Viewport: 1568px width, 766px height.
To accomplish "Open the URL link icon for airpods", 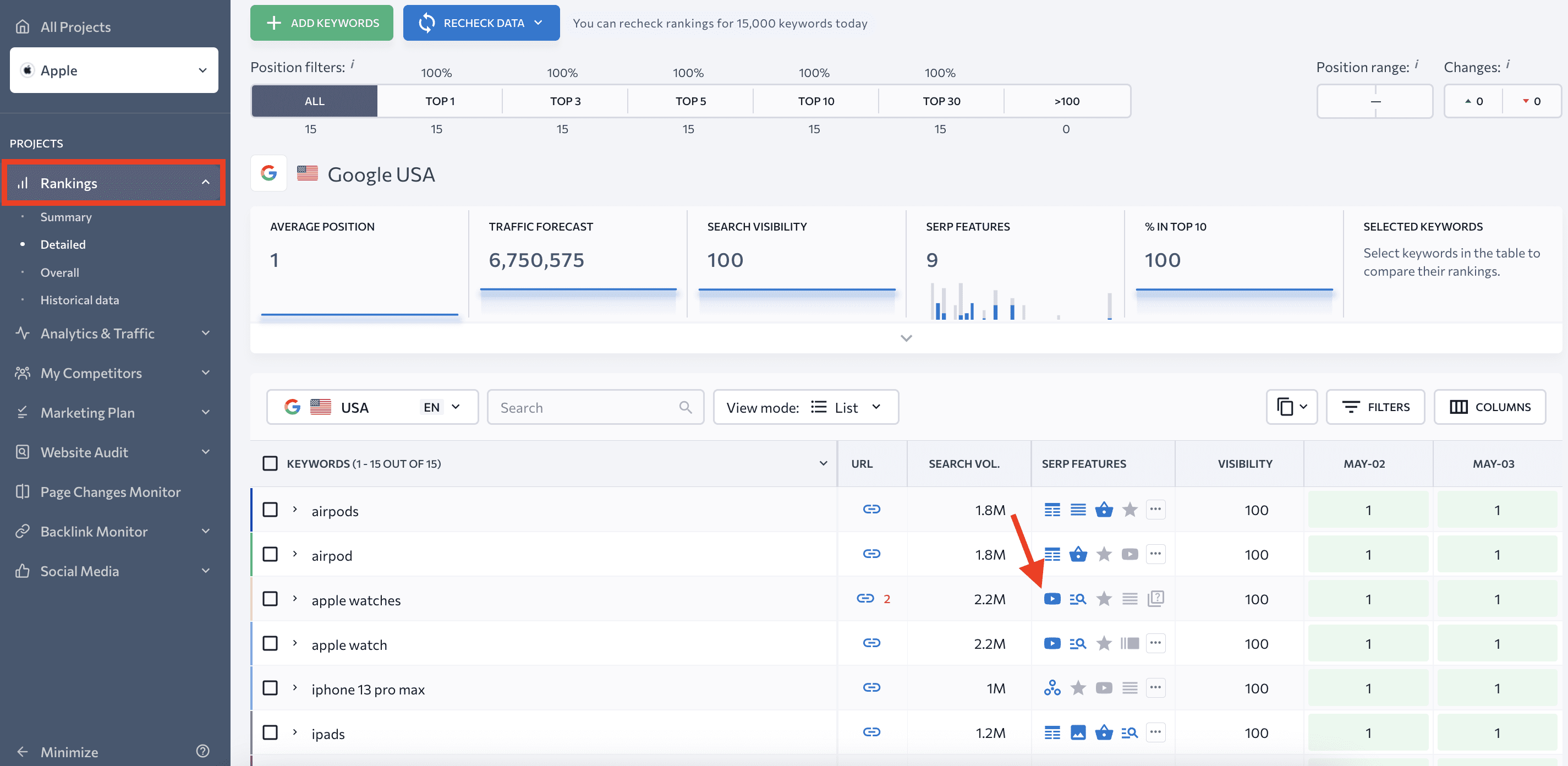I will [871, 509].
